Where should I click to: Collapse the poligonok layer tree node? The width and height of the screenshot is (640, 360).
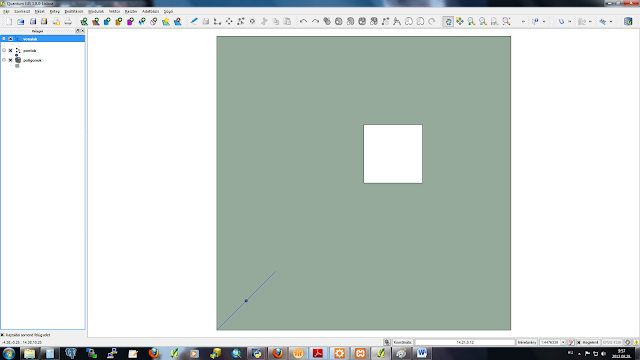pos(4,60)
